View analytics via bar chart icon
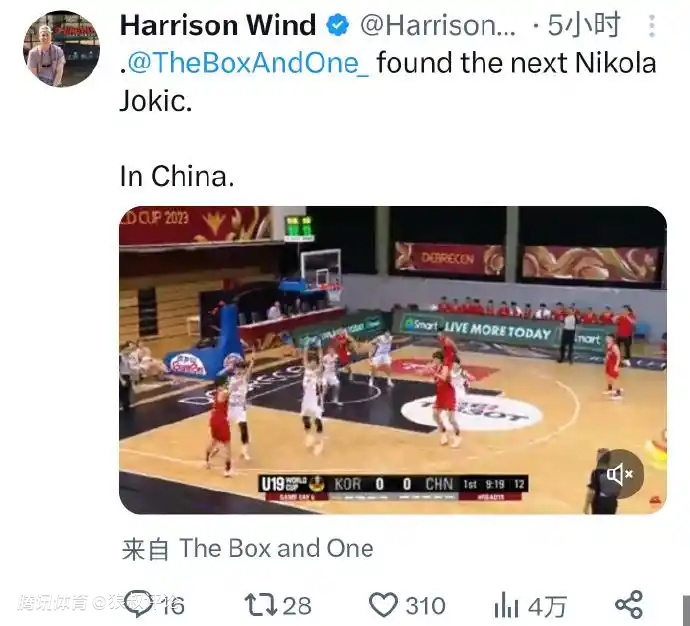This screenshot has width=690, height=626. [x=506, y=604]
